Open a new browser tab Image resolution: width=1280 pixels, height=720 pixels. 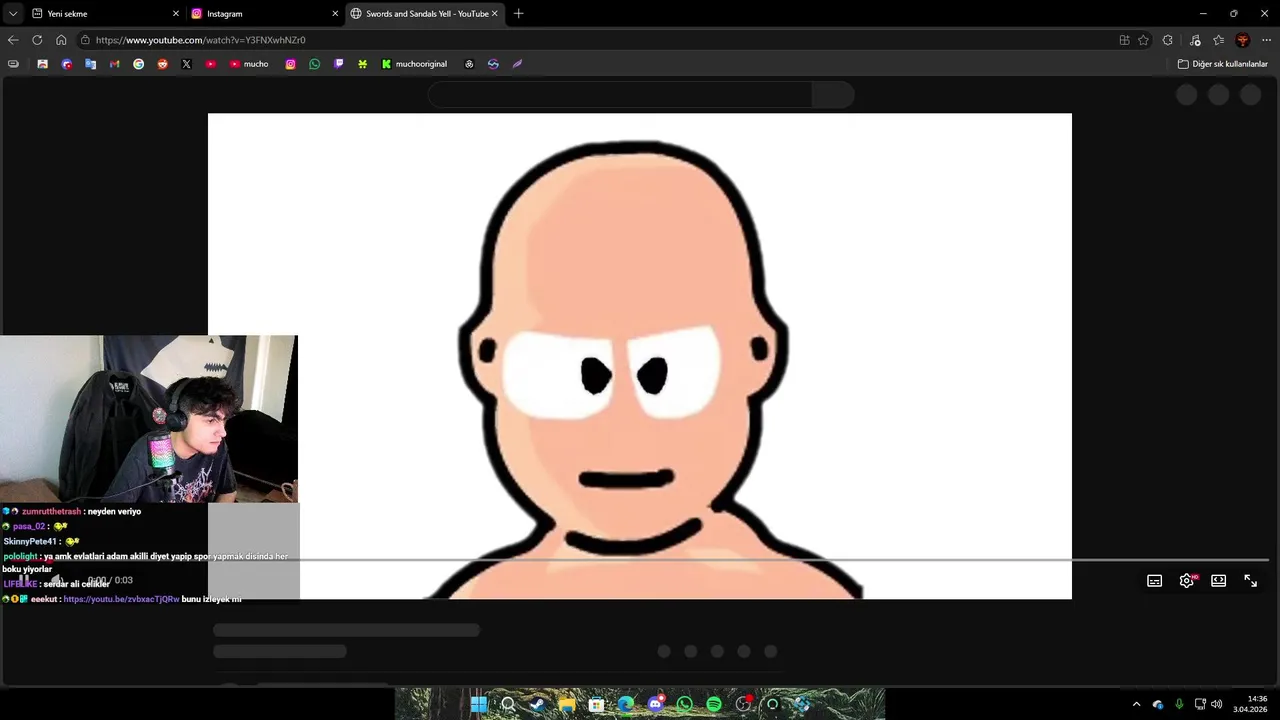[518, 14]
